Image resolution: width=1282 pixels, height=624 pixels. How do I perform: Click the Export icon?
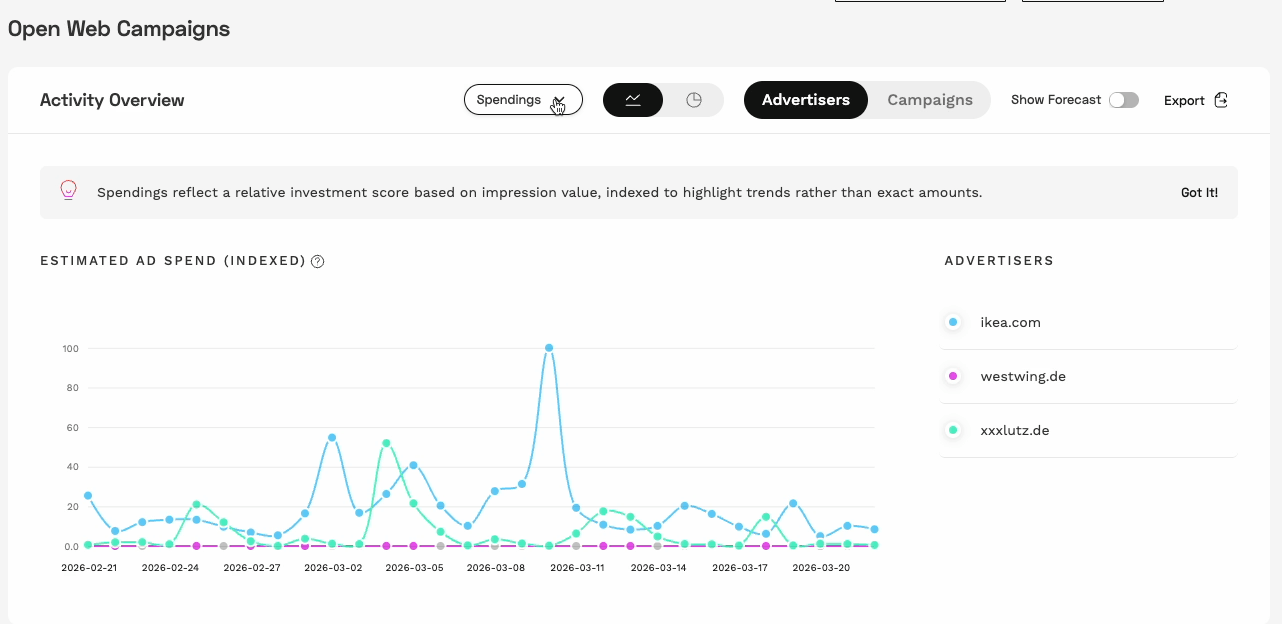[x=1221, y=100]
